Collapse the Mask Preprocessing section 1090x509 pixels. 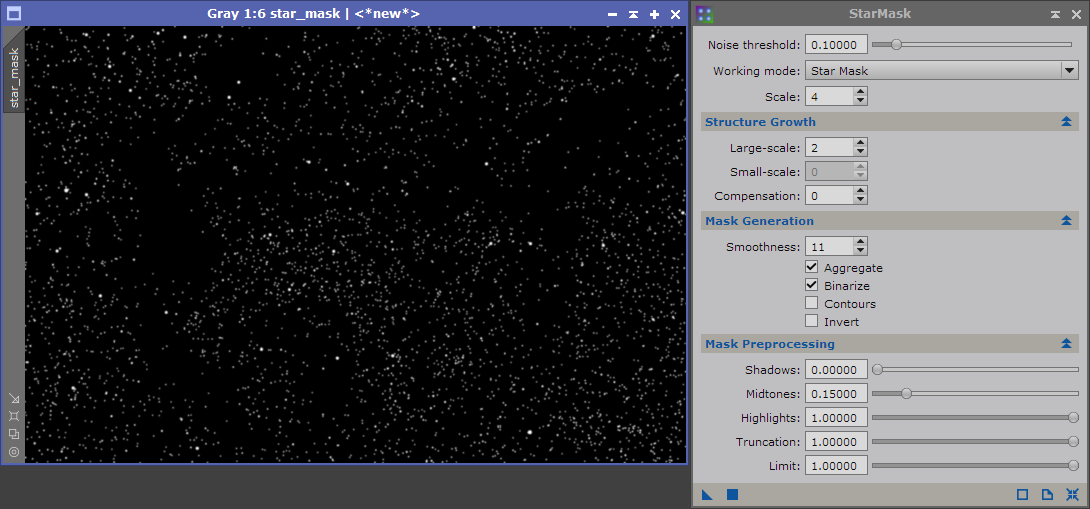point(1066,344)
